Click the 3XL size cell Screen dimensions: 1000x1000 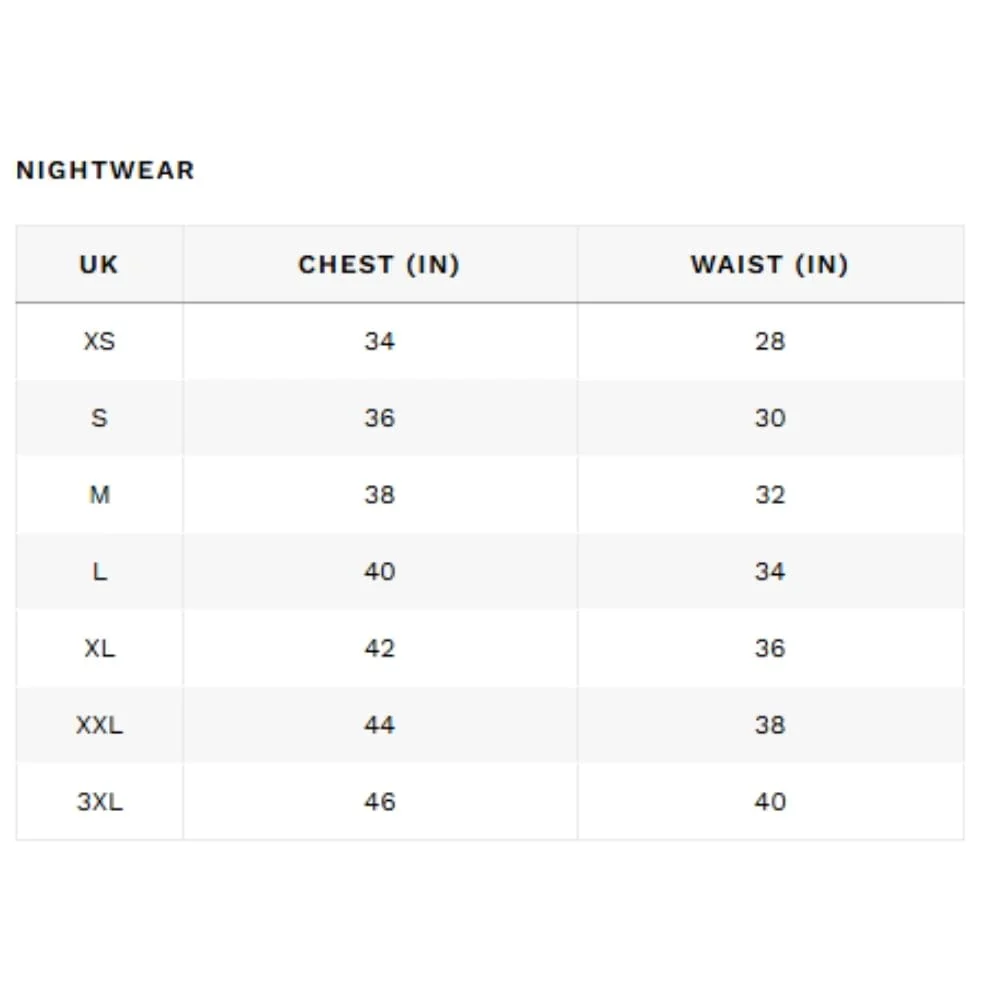(99, 802)
